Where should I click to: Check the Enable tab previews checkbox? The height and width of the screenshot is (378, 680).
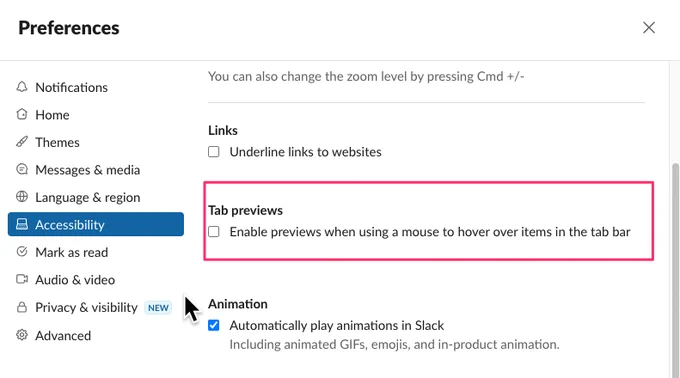tap(213, 232)
